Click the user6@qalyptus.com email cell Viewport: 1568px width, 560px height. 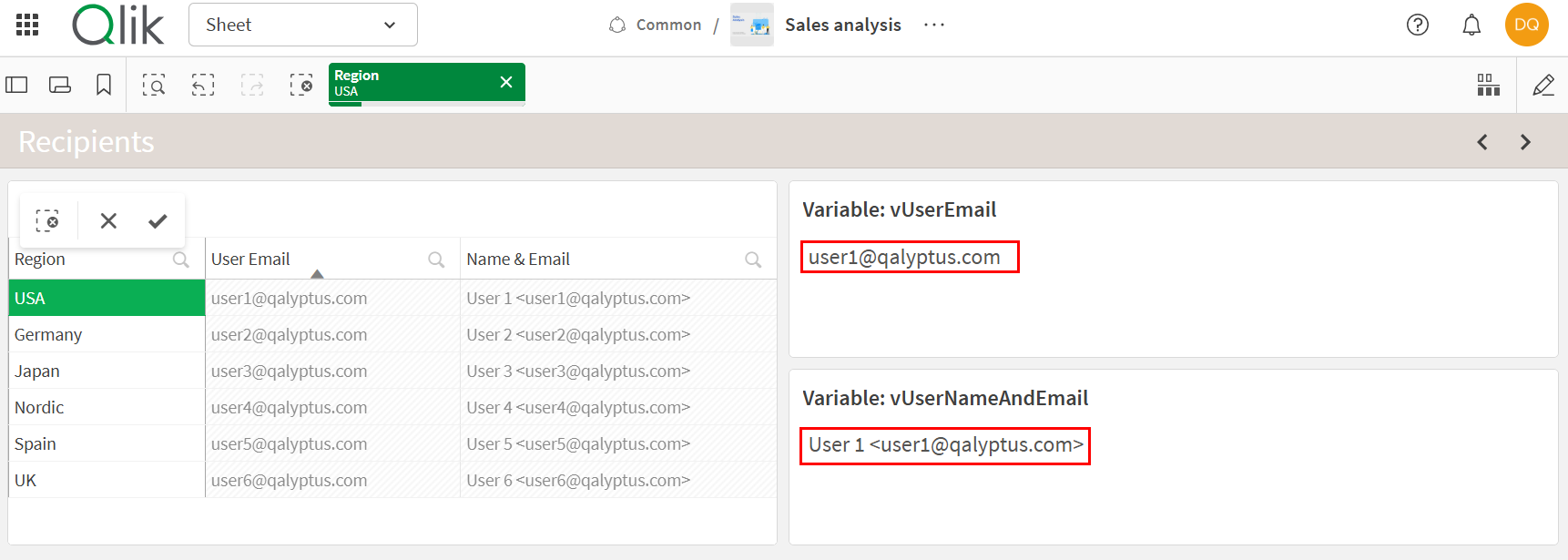pos(333,480)
